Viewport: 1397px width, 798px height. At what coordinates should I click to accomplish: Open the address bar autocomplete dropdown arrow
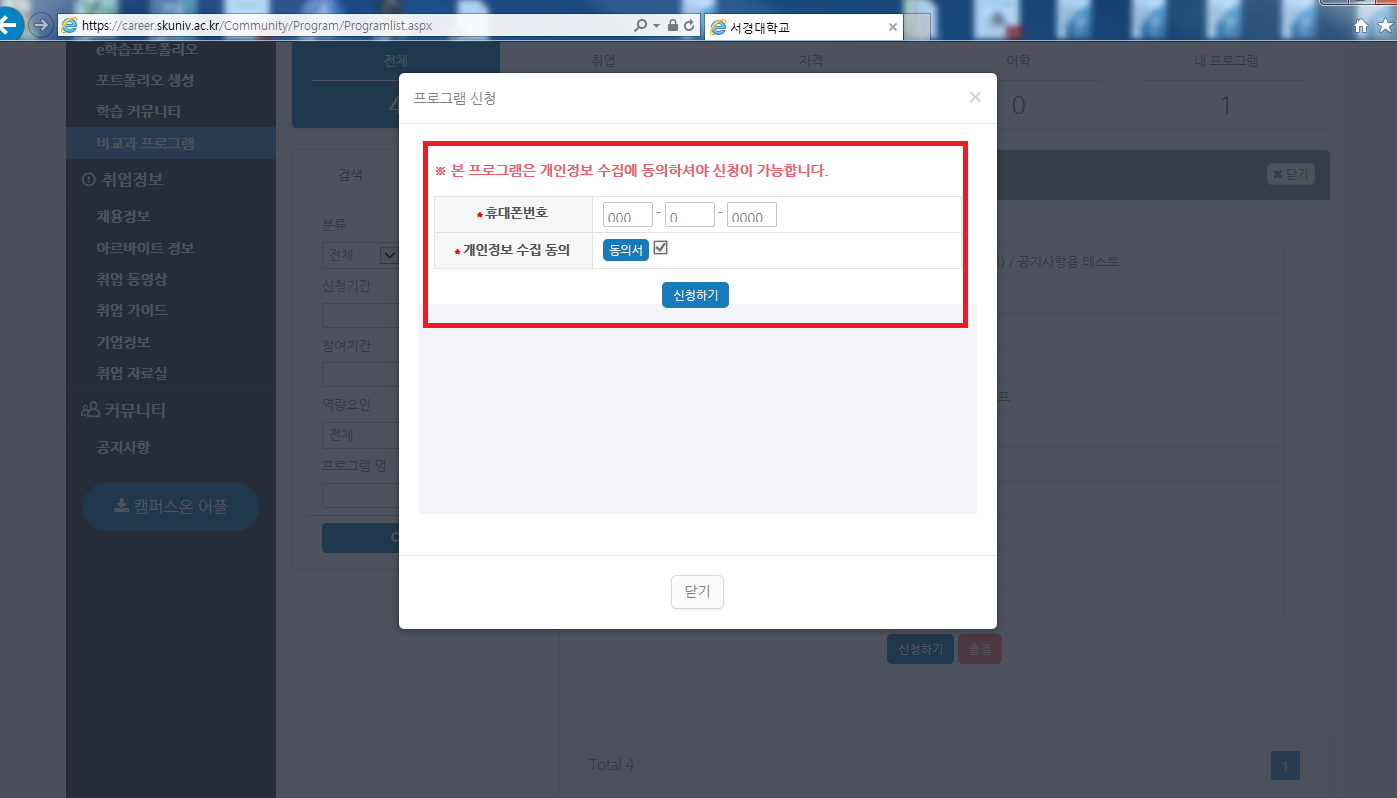click(x=656, y=25)
